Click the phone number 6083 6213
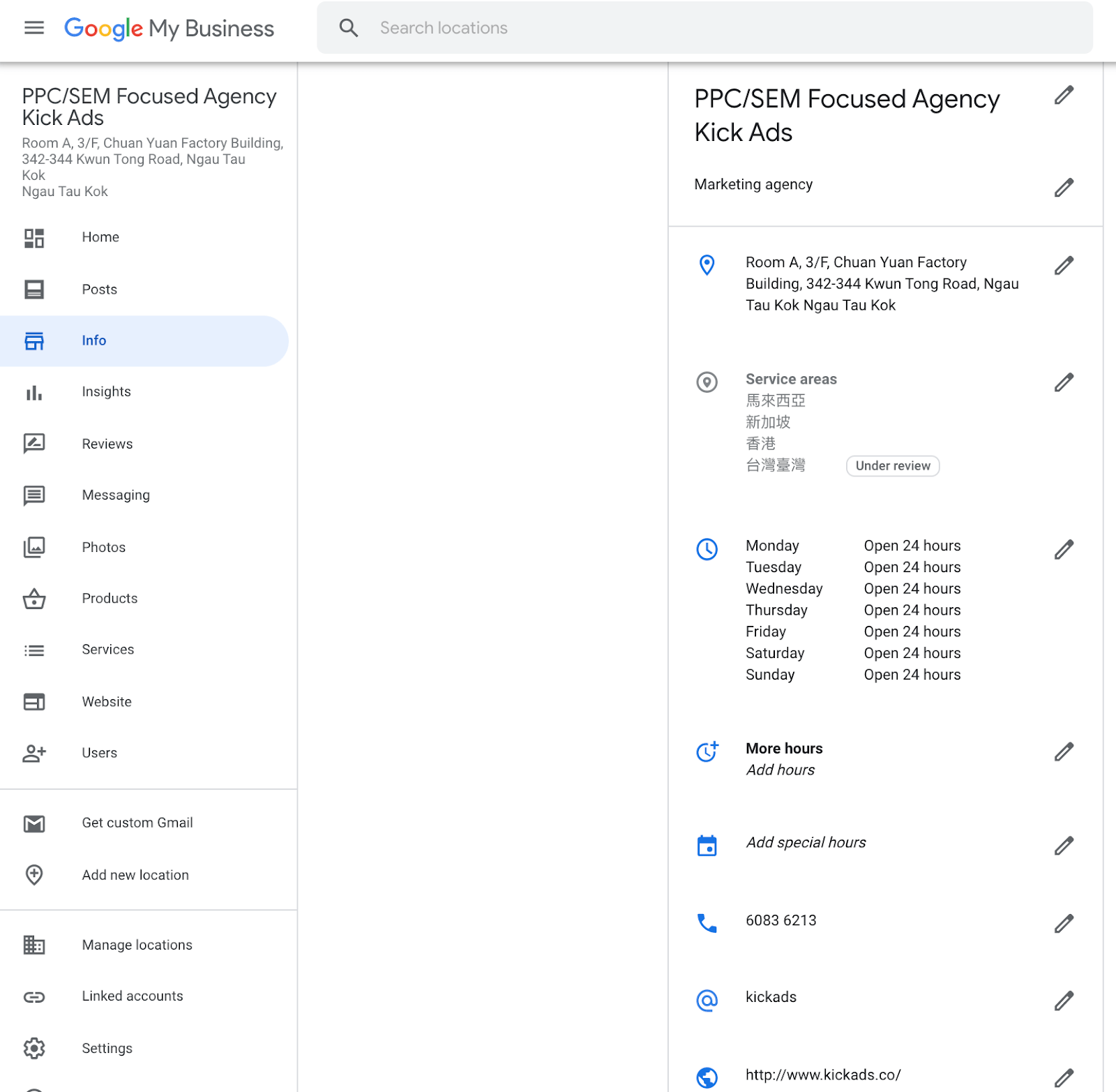This screenshot has width=1116, height=1092. 781,920
